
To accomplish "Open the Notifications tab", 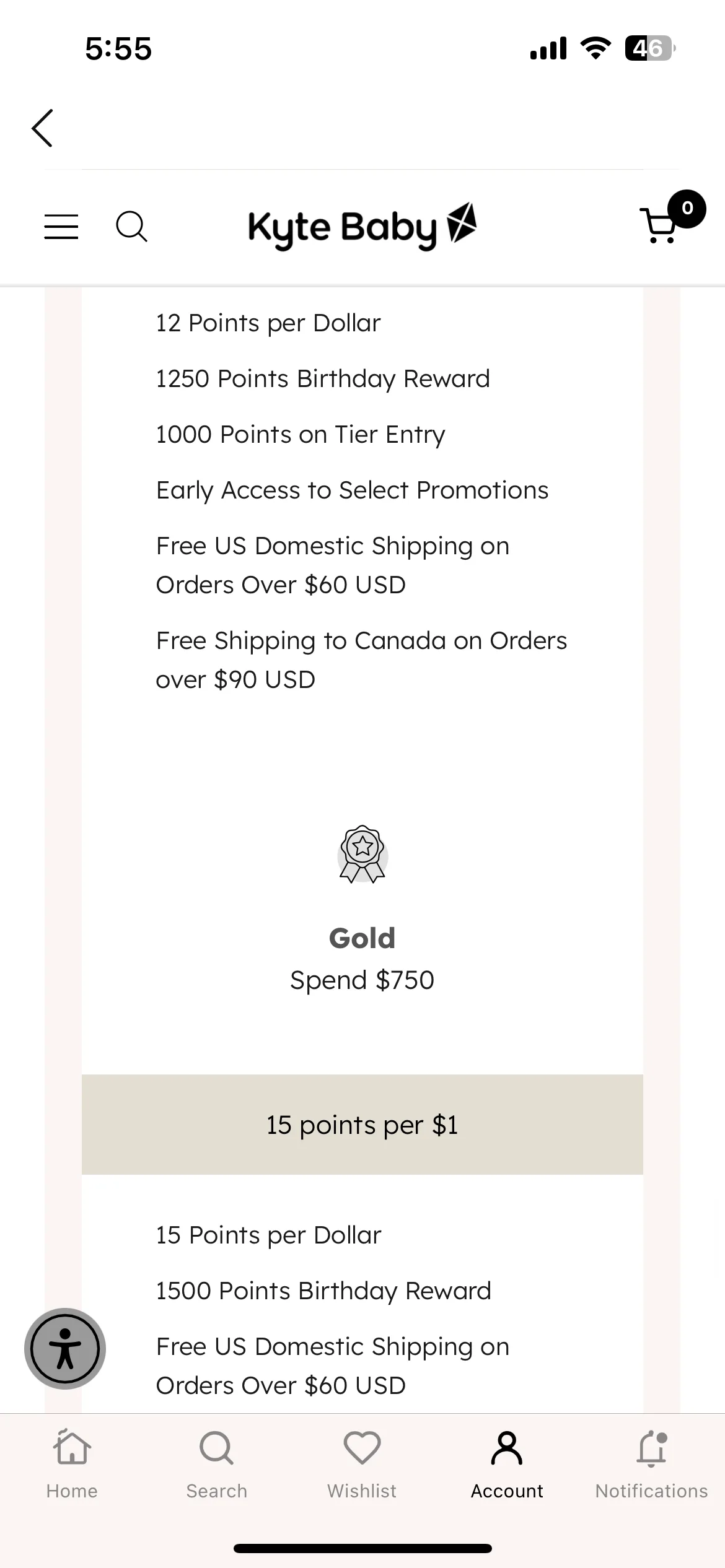I will (x=652, y=1464).
